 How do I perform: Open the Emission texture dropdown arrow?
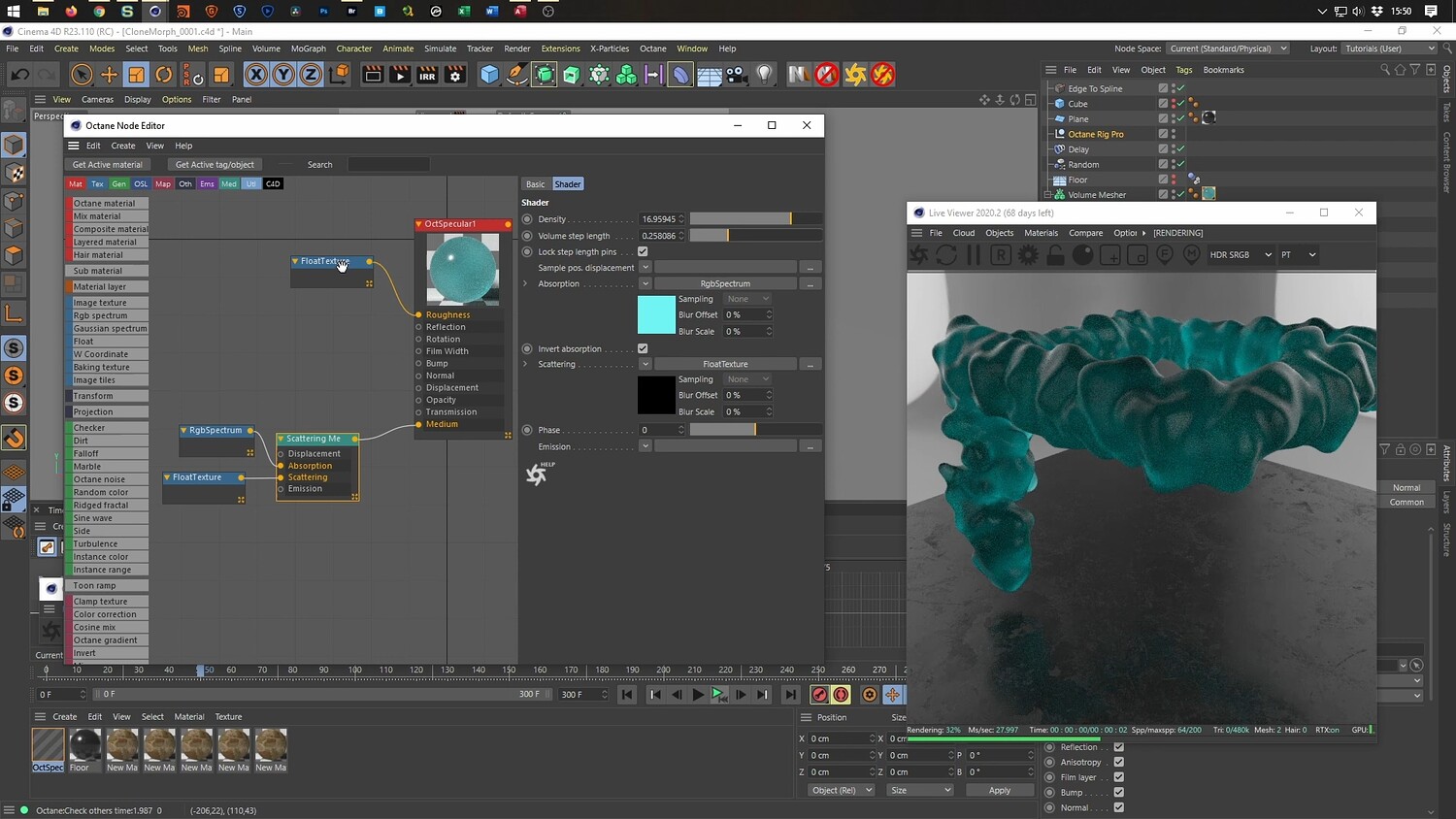[645, 446]
